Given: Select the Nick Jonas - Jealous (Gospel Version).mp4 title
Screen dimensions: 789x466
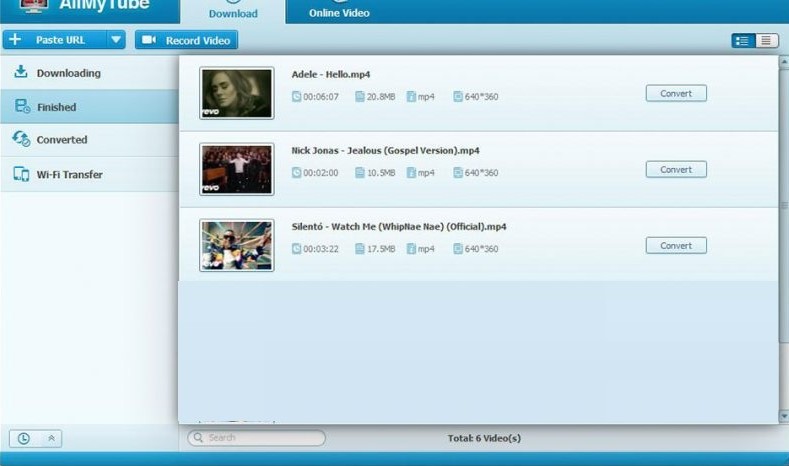Looking at the screenshot, I should (385, 150).
